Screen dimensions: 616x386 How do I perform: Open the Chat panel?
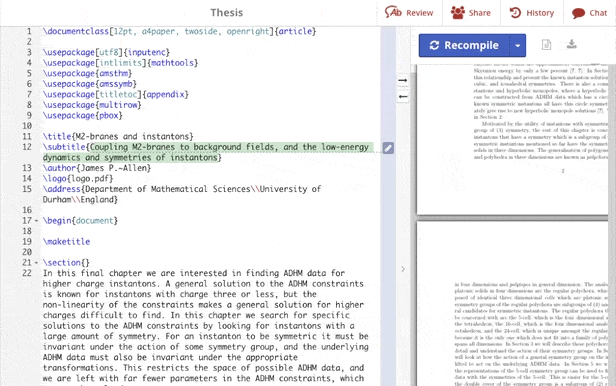[x=589, y=13]
